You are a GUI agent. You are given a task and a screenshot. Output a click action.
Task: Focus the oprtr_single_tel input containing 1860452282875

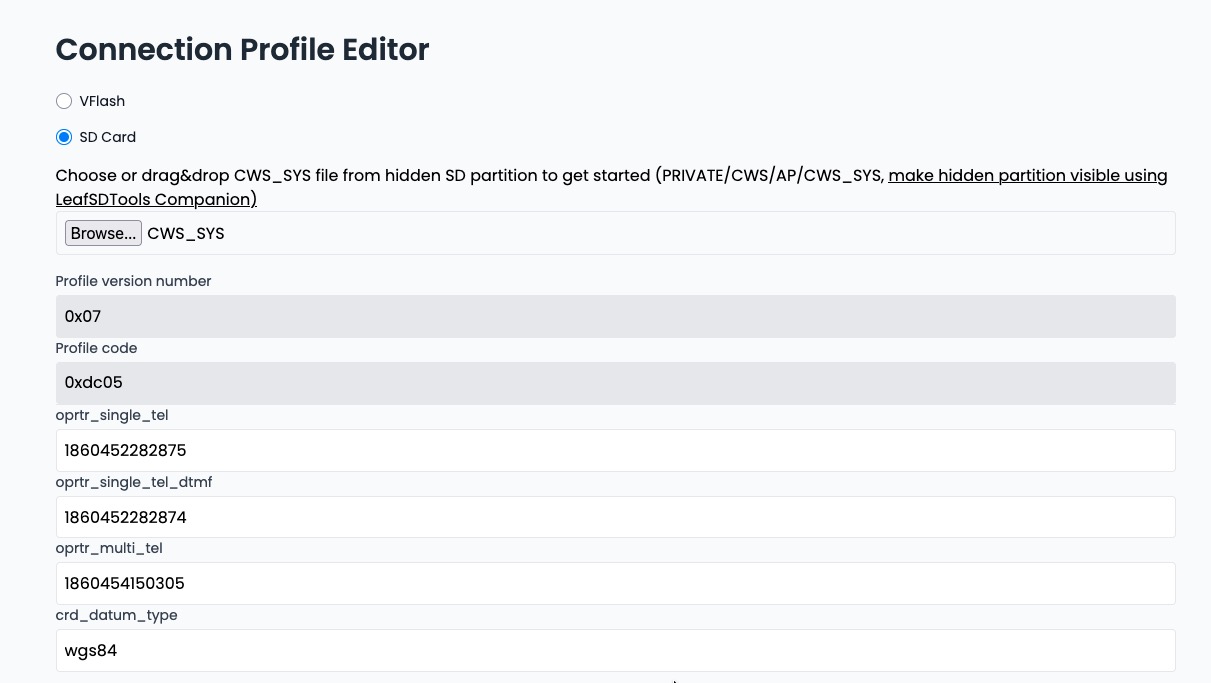(x=615, y=450)
